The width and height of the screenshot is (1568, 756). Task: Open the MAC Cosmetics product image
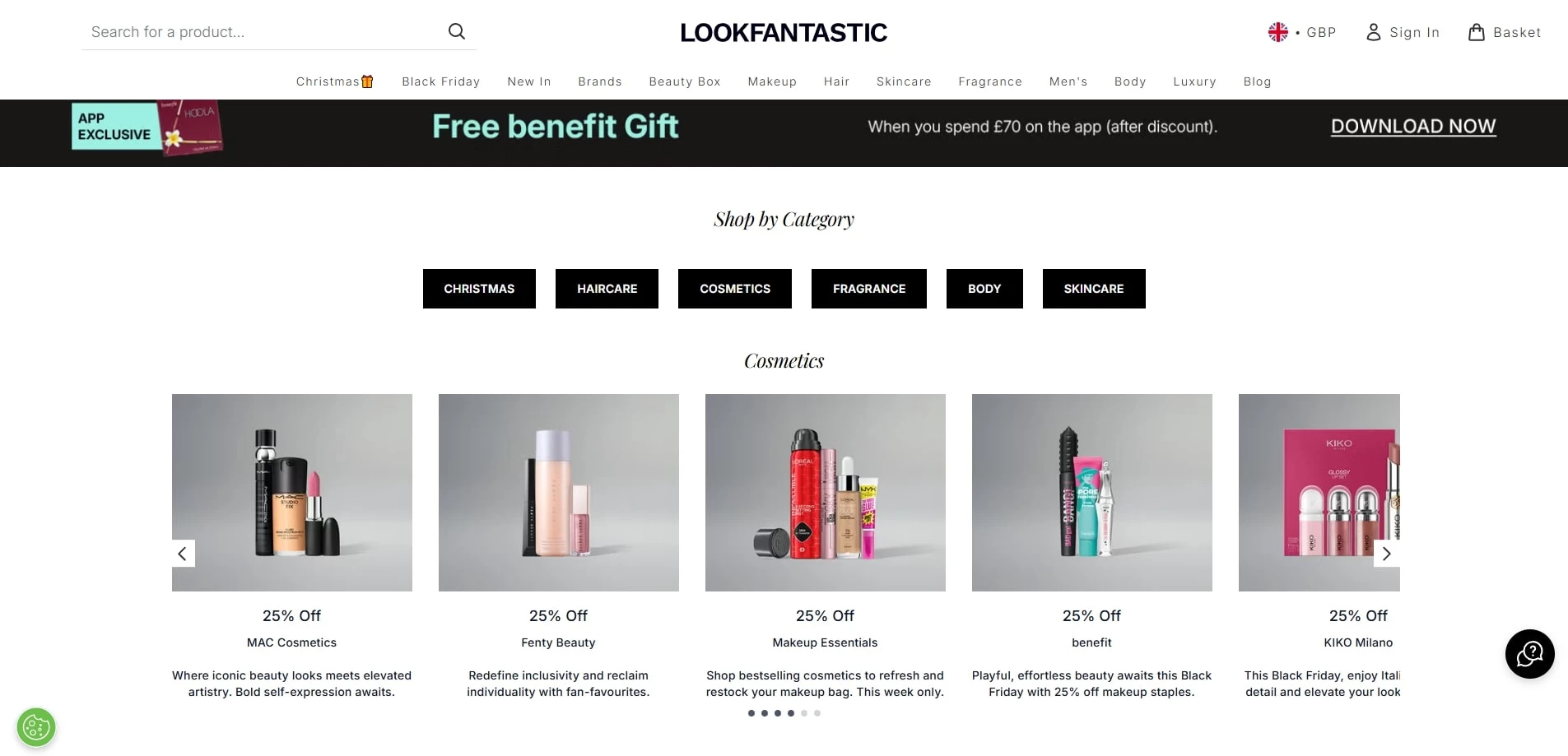pyautogui.click(x=291, y=493)
